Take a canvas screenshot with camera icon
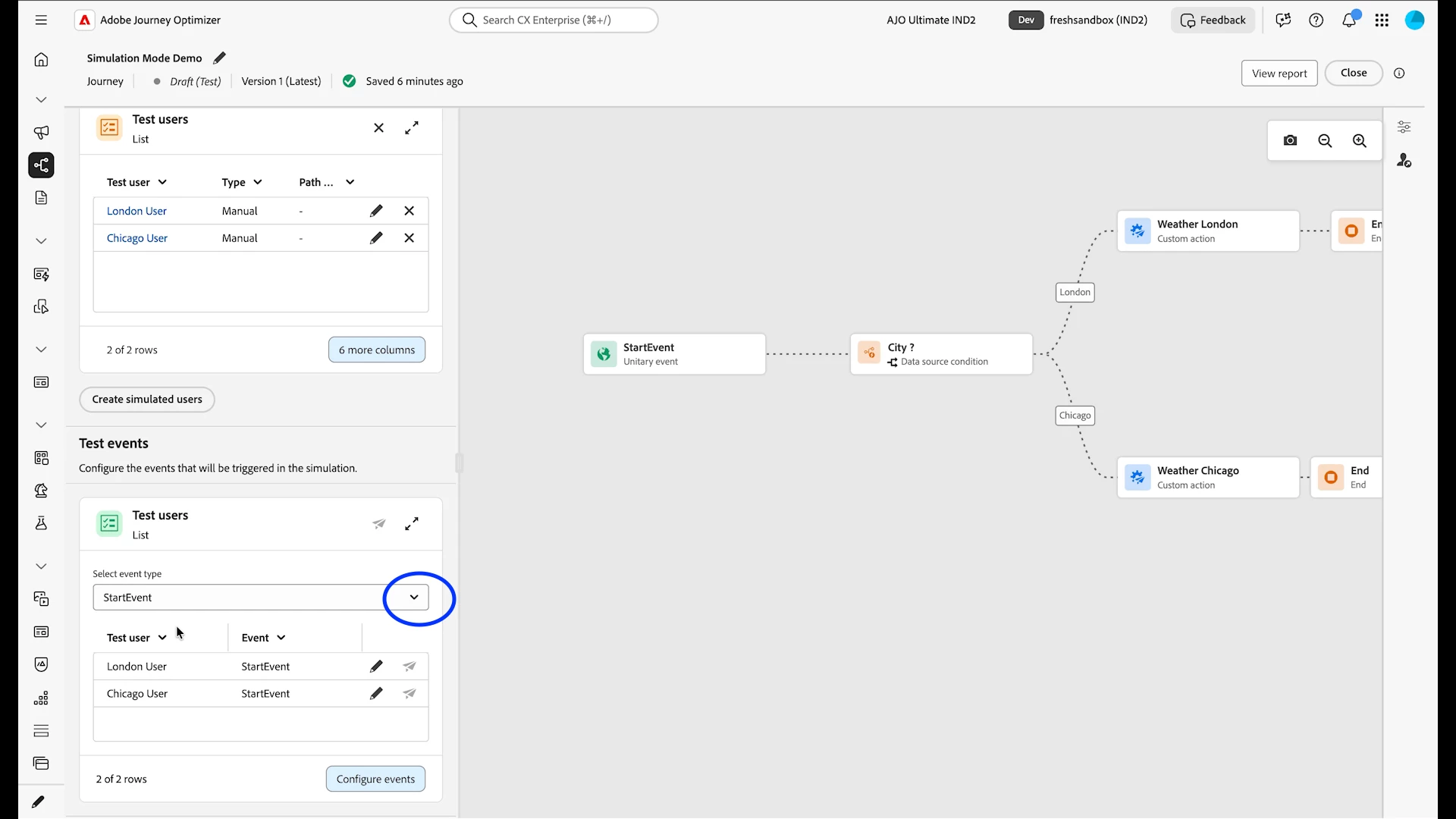 1290,141
